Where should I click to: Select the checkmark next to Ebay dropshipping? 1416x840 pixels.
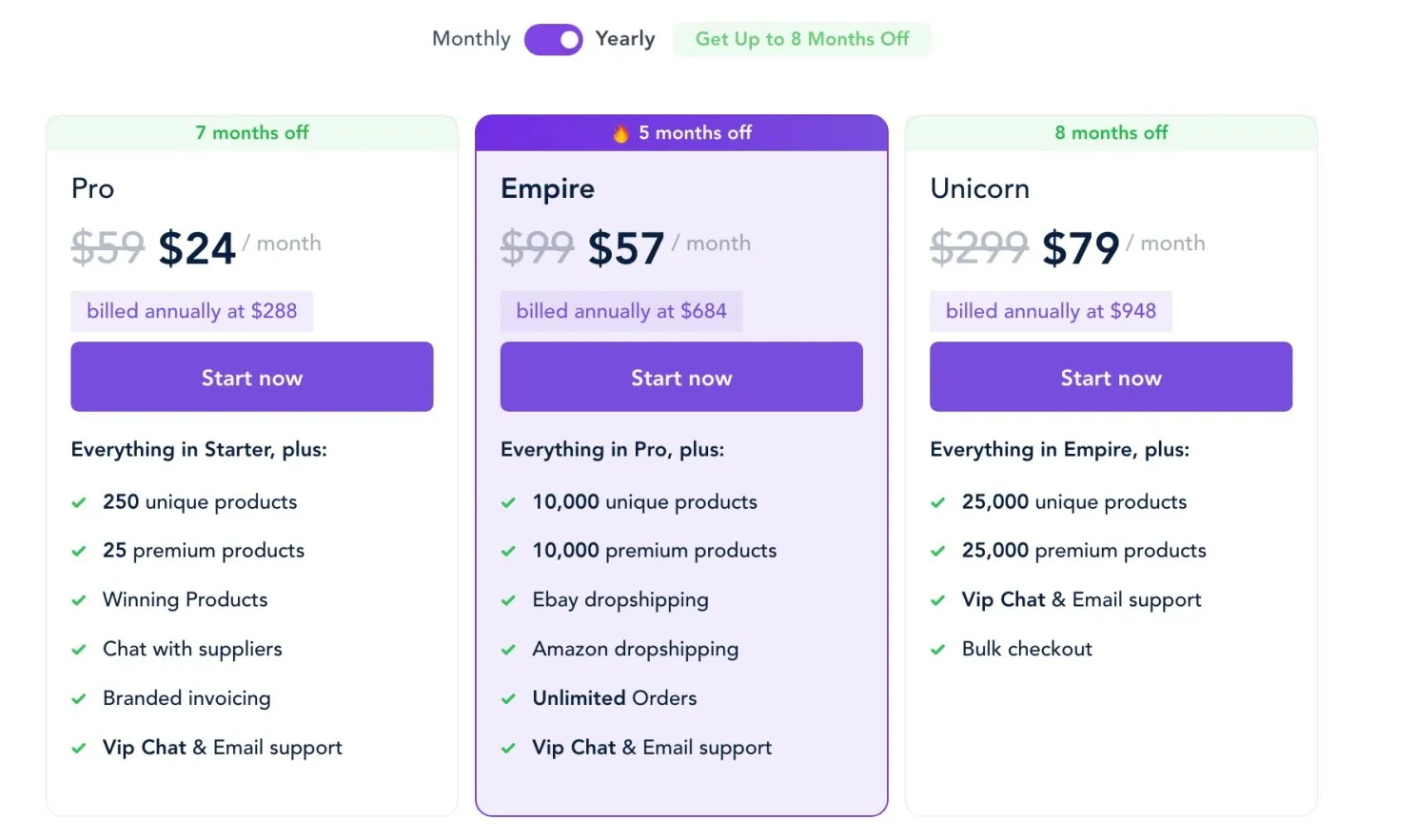tap(508, 599)
